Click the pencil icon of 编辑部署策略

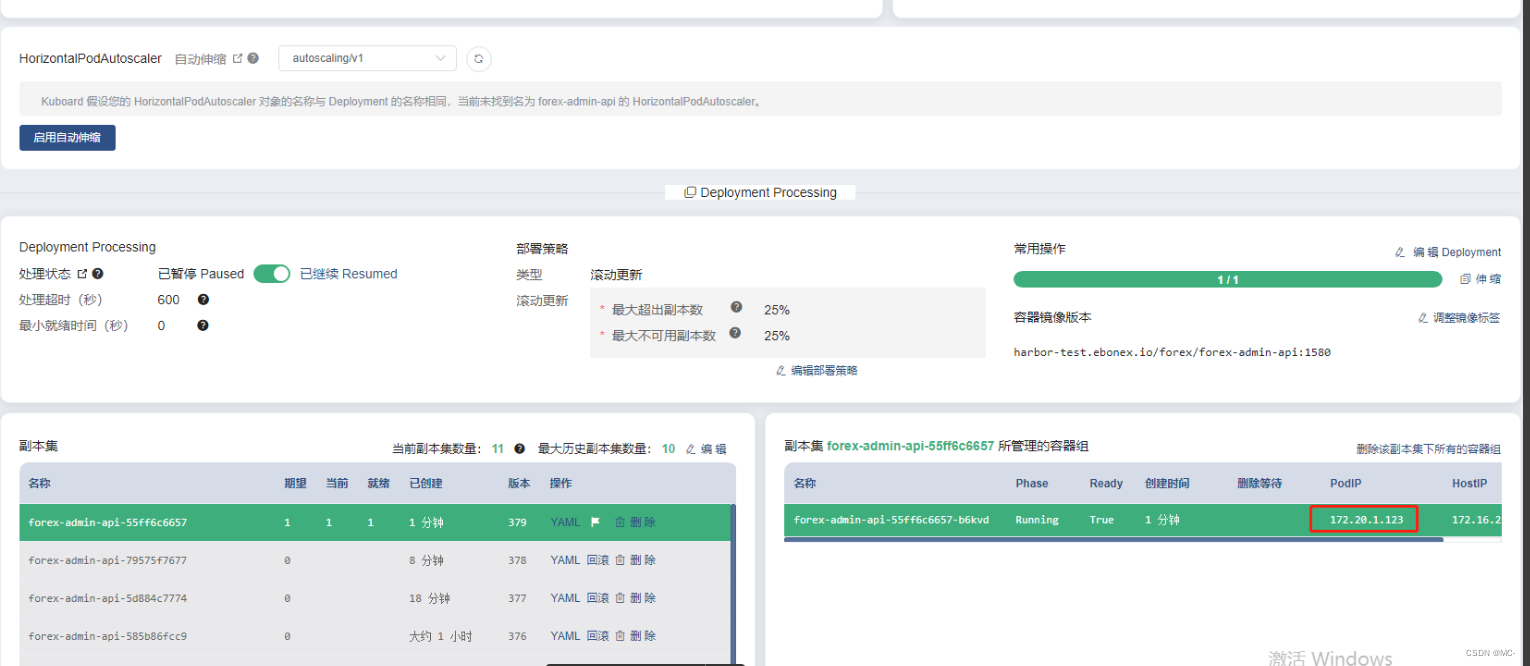[x=782, y=370]
